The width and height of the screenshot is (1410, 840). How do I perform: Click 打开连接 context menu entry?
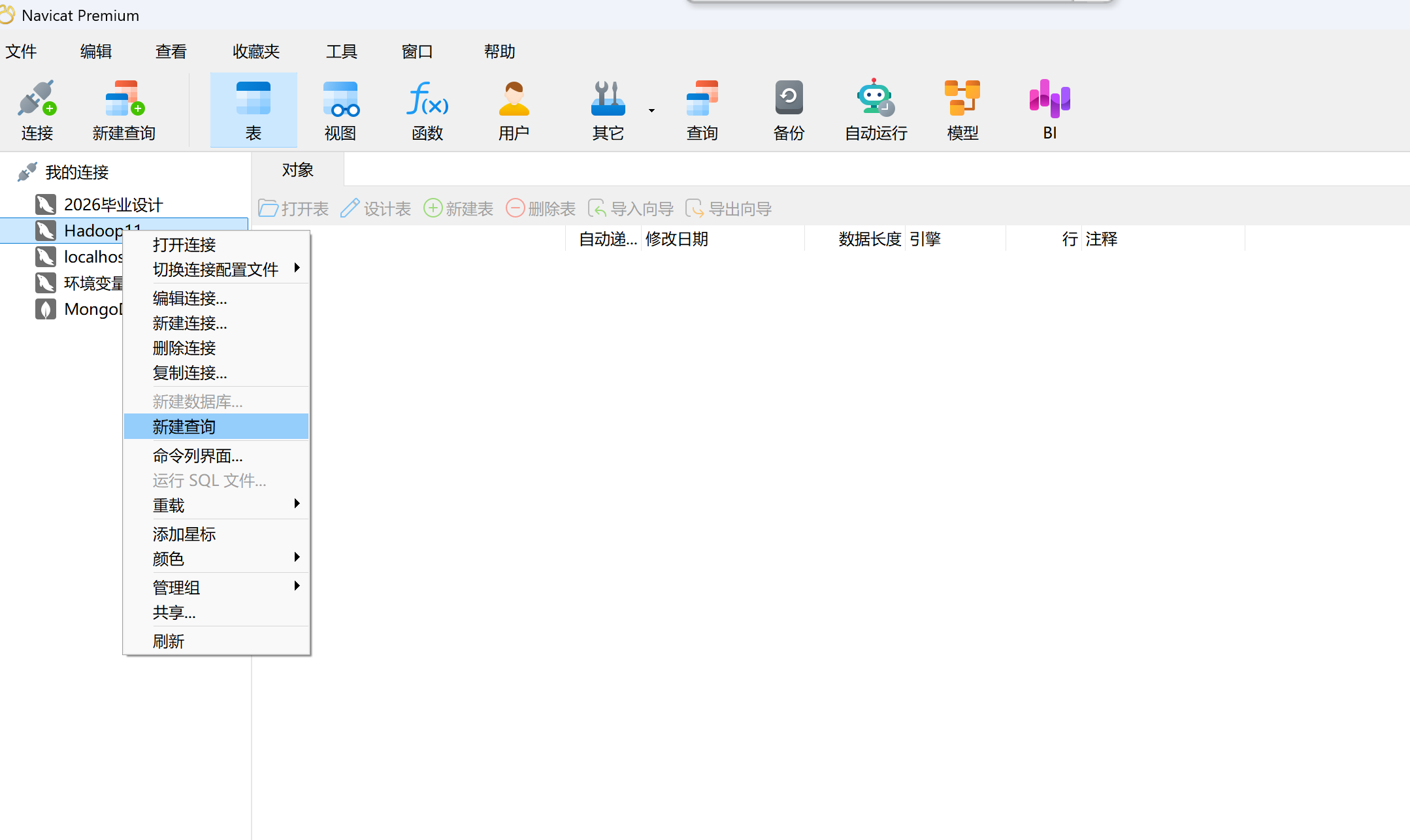pos(184,245)
